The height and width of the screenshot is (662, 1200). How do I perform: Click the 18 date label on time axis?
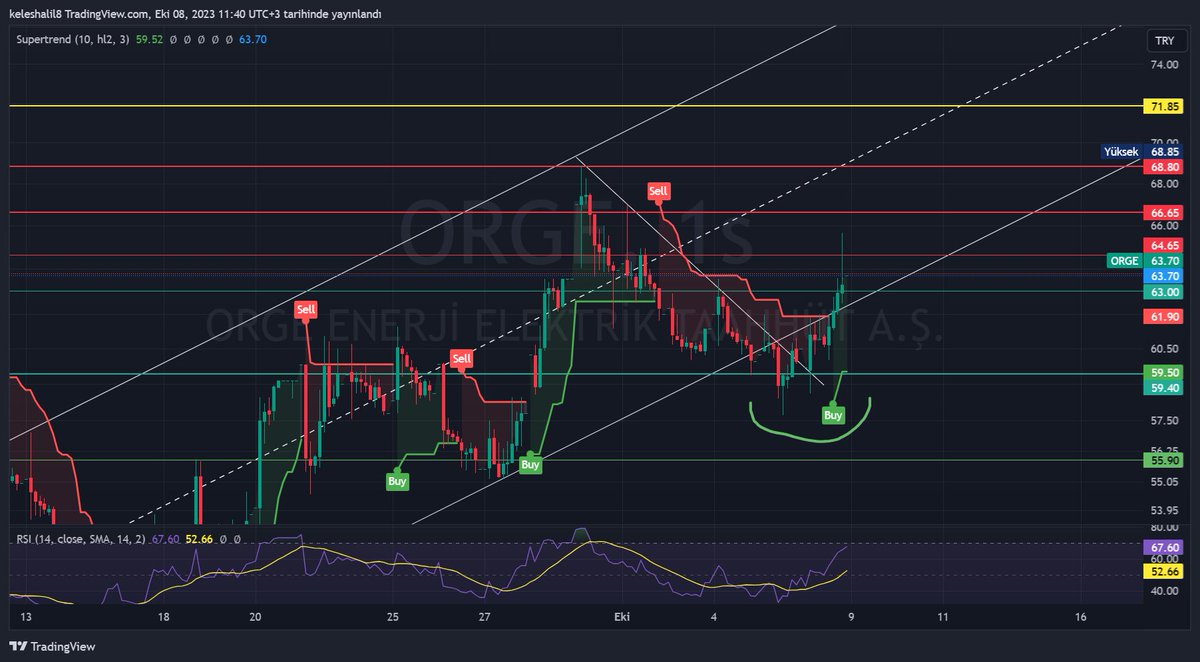click(164, 618)
